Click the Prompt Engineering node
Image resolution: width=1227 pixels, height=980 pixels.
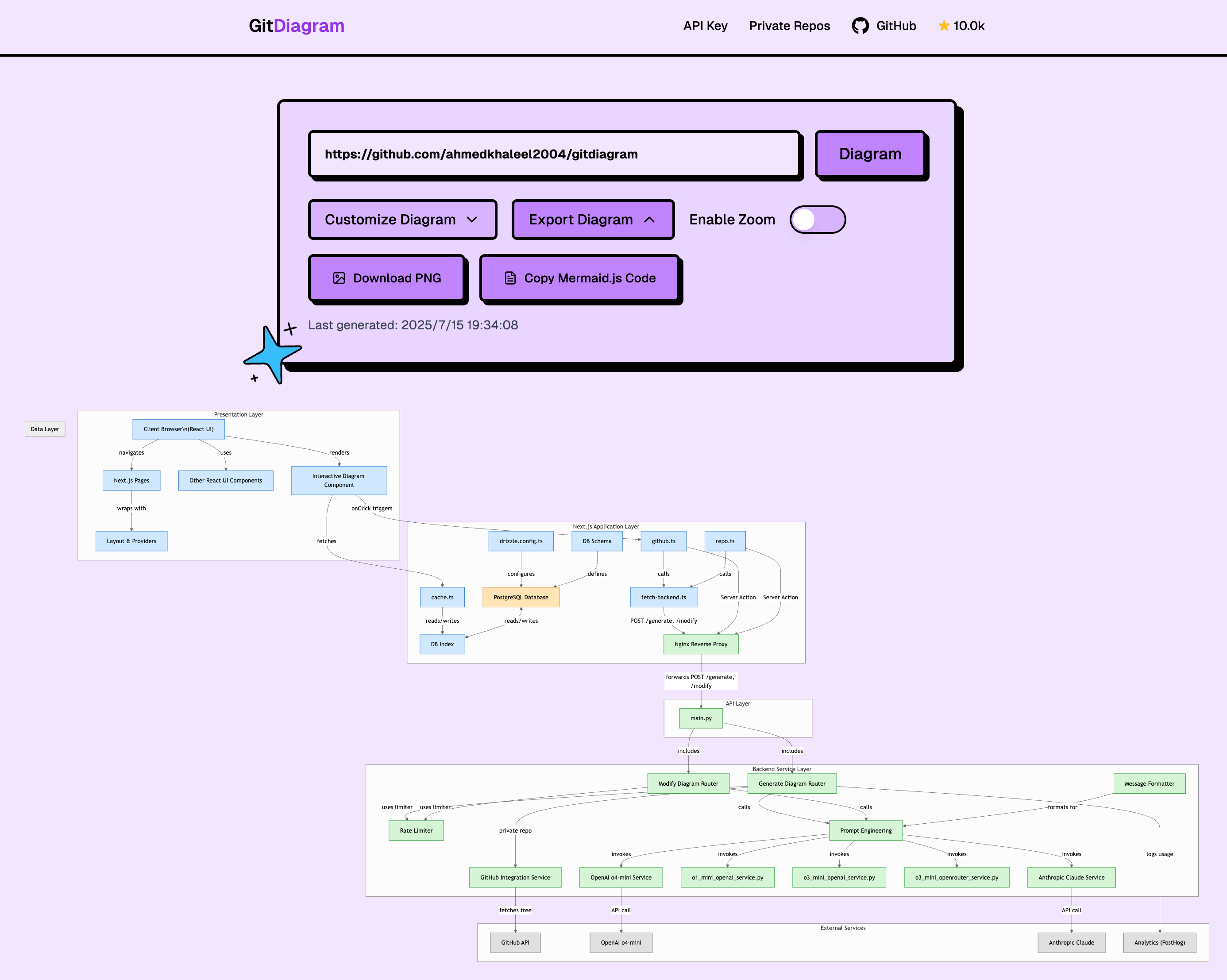point(866,830)
